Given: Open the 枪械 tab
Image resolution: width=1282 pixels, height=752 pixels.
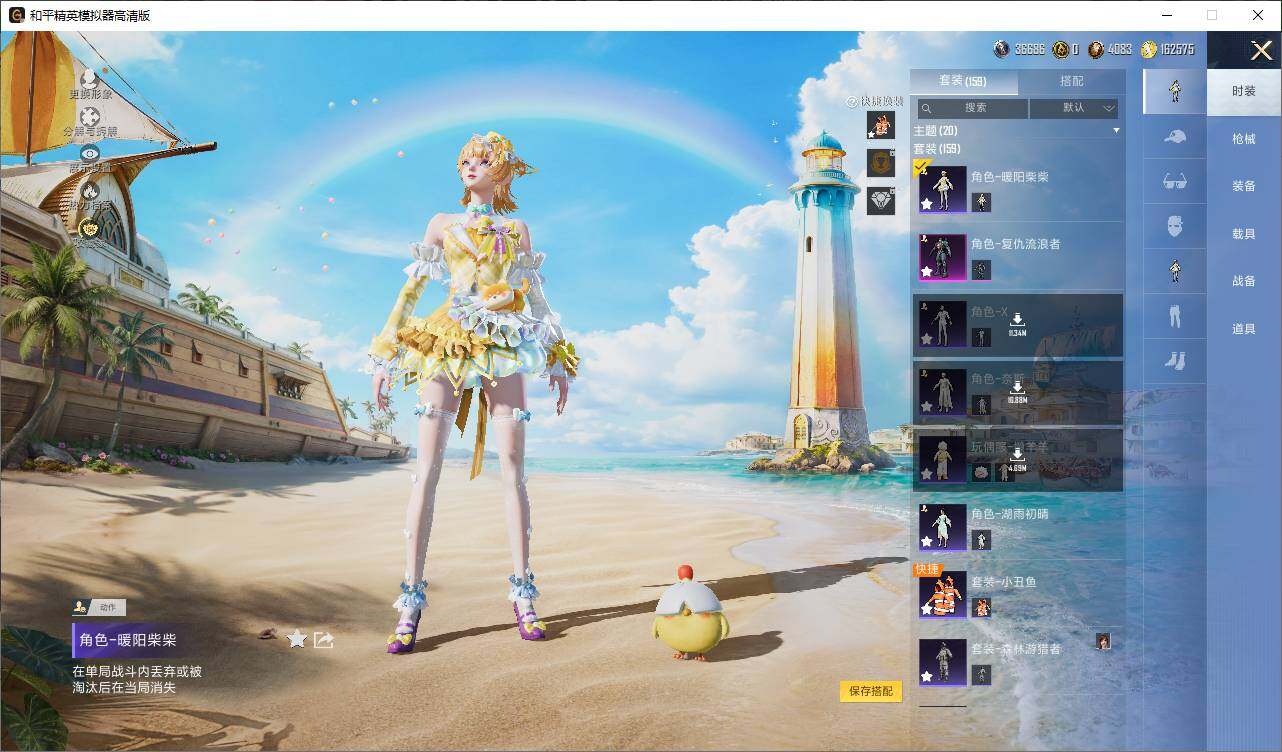Looking at the screenshot, I should click(1244, 139).
